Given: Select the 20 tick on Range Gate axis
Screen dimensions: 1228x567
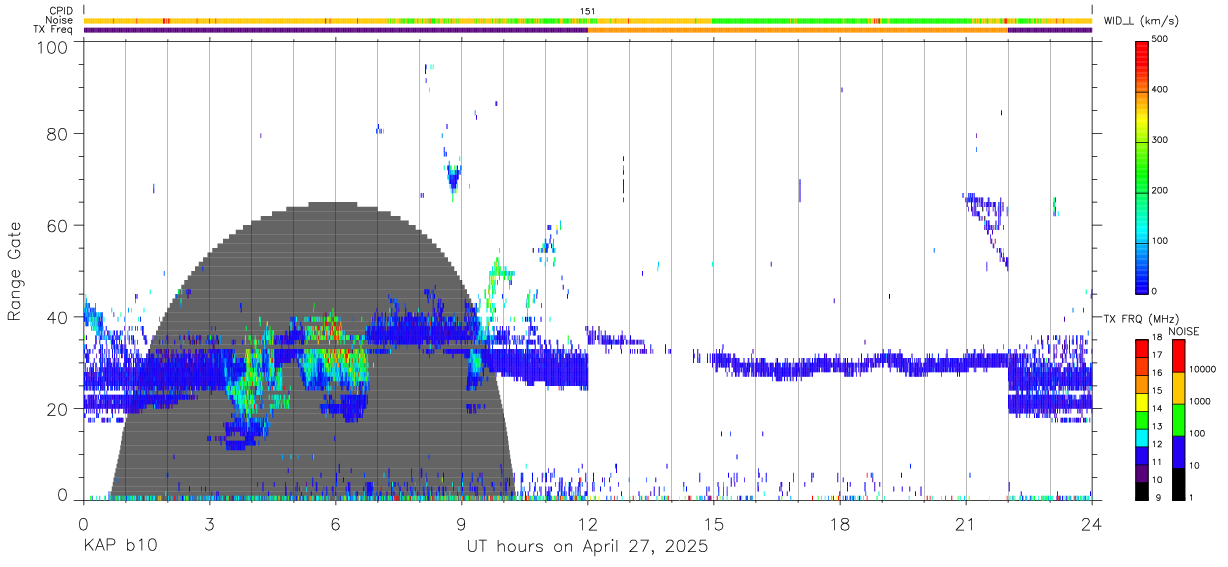Looking at the screenshot, I should [58, 409].
